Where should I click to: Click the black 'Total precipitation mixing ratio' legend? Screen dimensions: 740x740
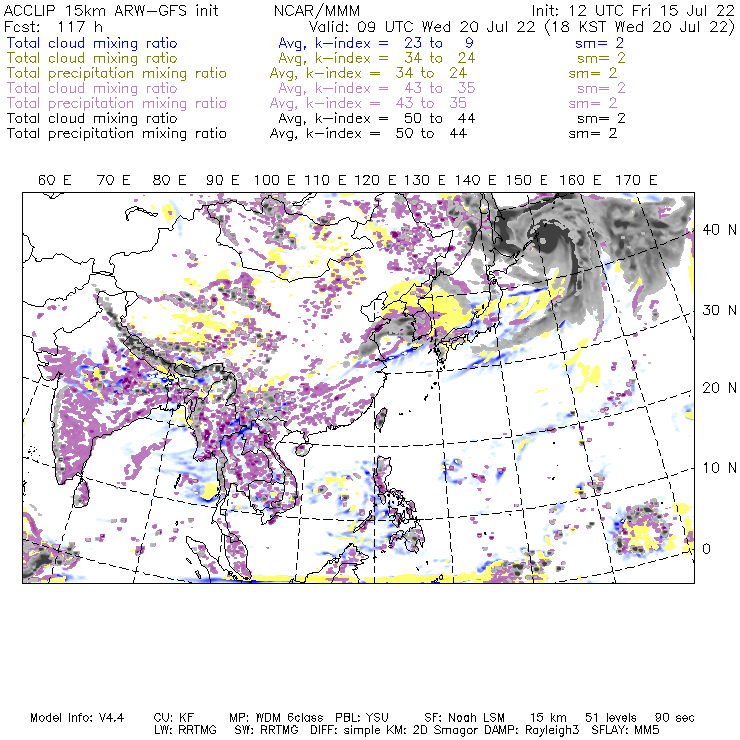tap(117, 134)
